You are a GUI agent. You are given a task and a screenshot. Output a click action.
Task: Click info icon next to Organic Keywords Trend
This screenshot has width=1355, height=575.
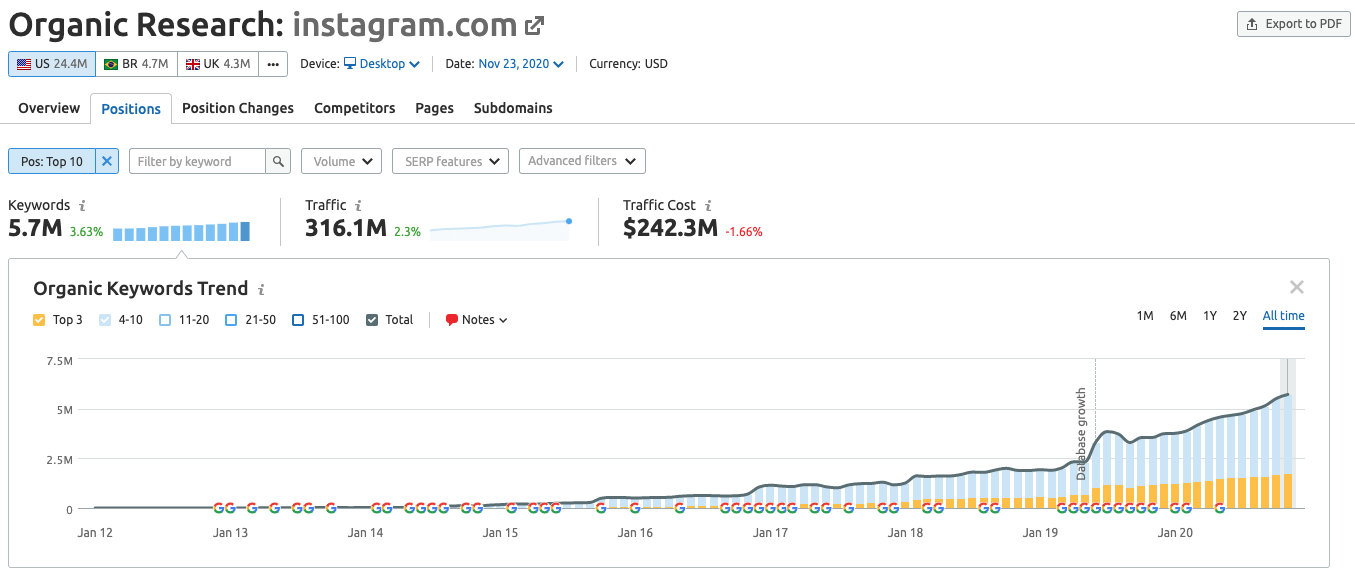pos(261,289)
